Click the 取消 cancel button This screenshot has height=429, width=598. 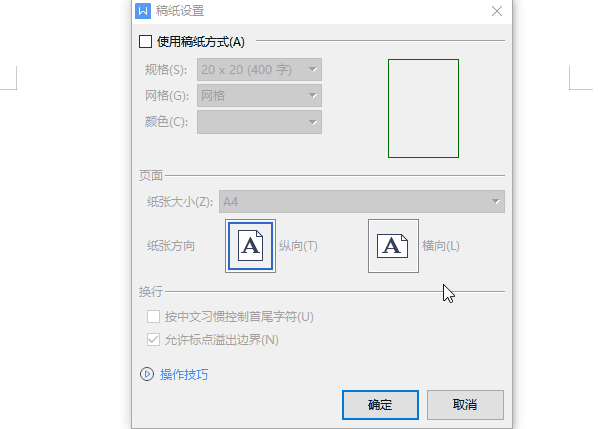tap(465, 405)
